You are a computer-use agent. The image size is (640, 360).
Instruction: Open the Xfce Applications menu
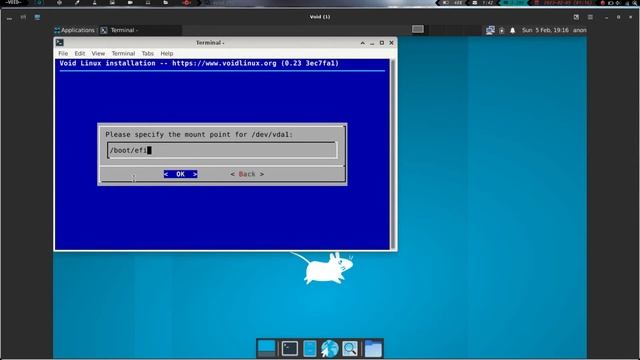tap(74, 30)
